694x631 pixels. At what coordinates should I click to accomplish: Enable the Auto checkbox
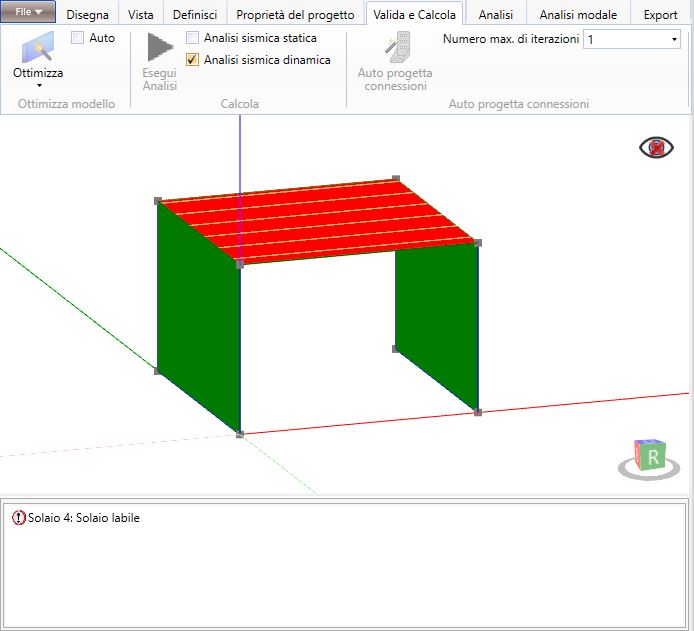click(77, 38)
